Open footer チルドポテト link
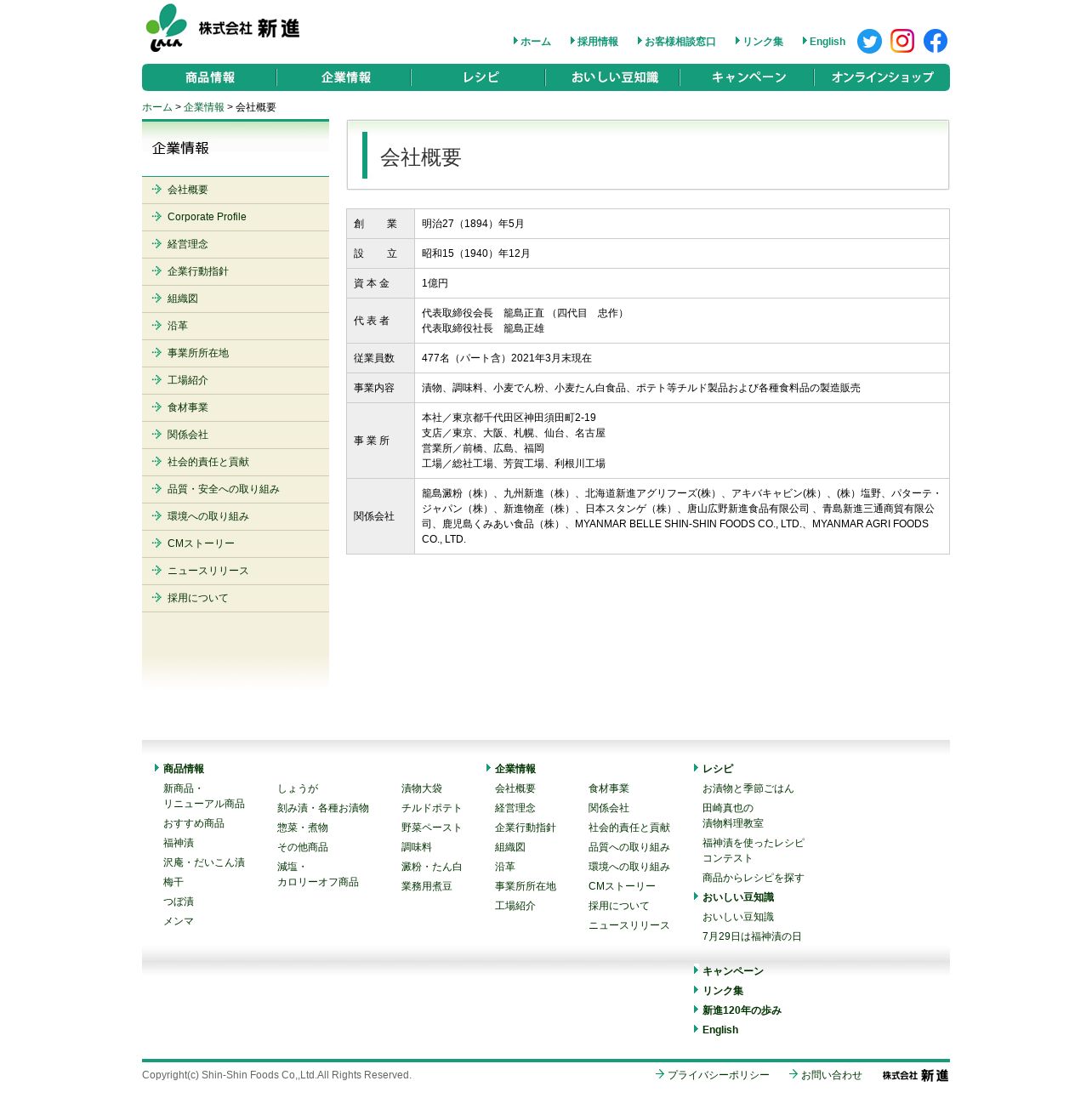Viewport: 1092px width, 1098px height. pos(432,808)
